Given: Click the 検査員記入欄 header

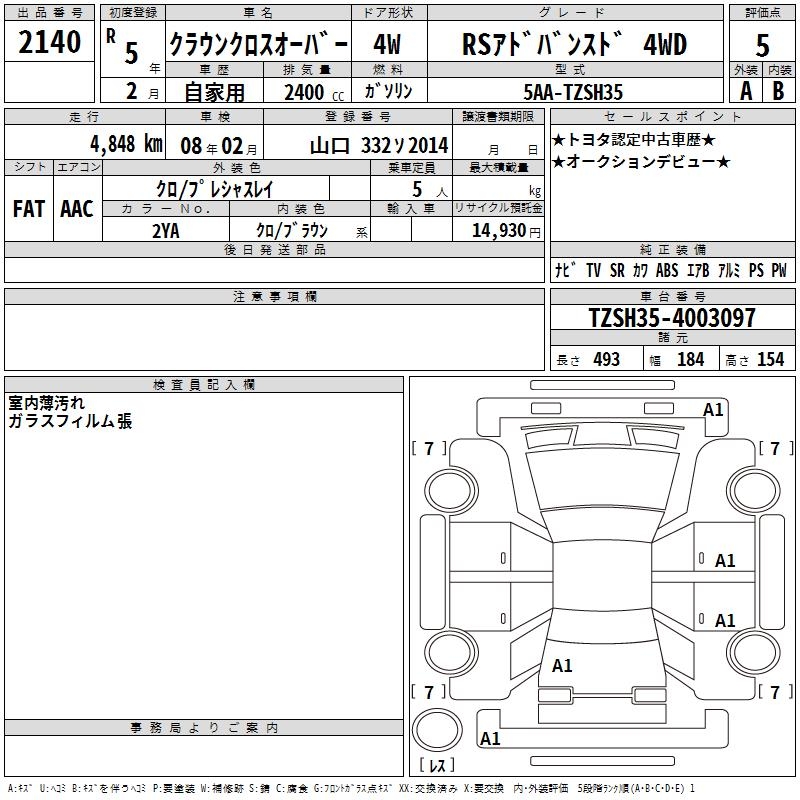Looking at the screenshot, I should [x=204, y=385].
